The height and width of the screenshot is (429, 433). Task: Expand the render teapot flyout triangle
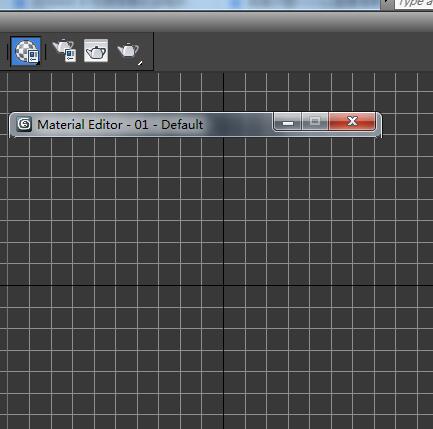141,63
